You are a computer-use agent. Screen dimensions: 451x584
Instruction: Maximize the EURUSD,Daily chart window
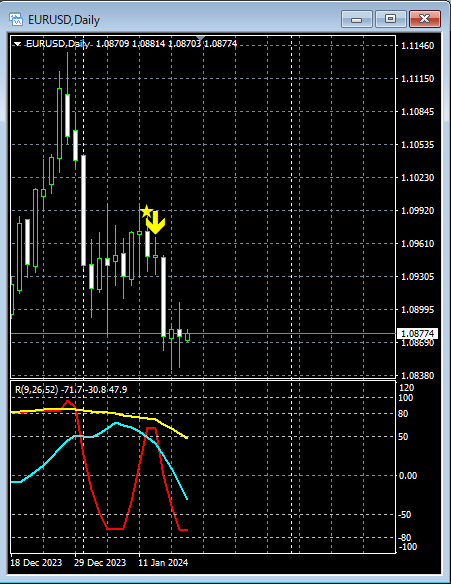pyautogui.click(x=390, y=19)
